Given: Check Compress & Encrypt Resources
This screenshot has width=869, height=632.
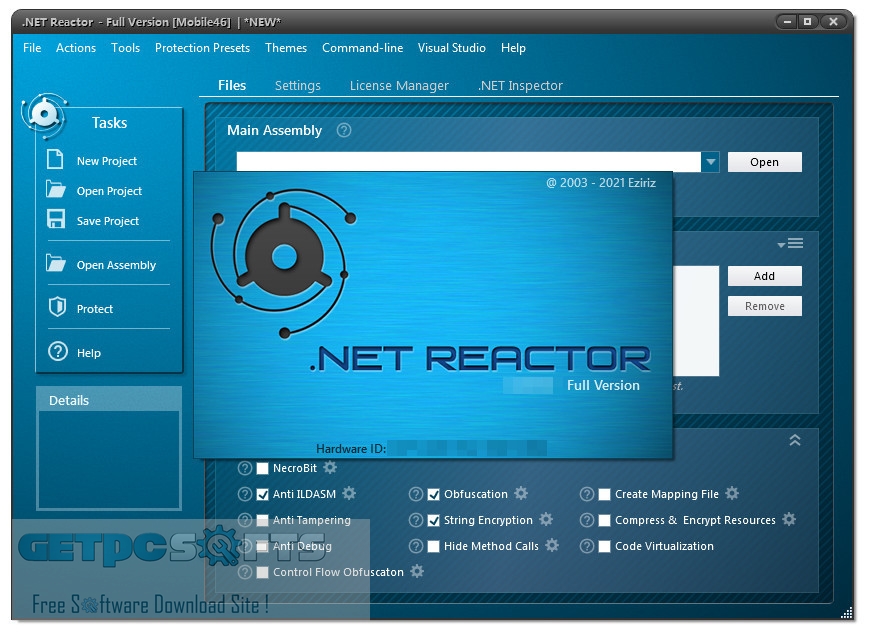Looking at the screenshot, I should 605,521.
